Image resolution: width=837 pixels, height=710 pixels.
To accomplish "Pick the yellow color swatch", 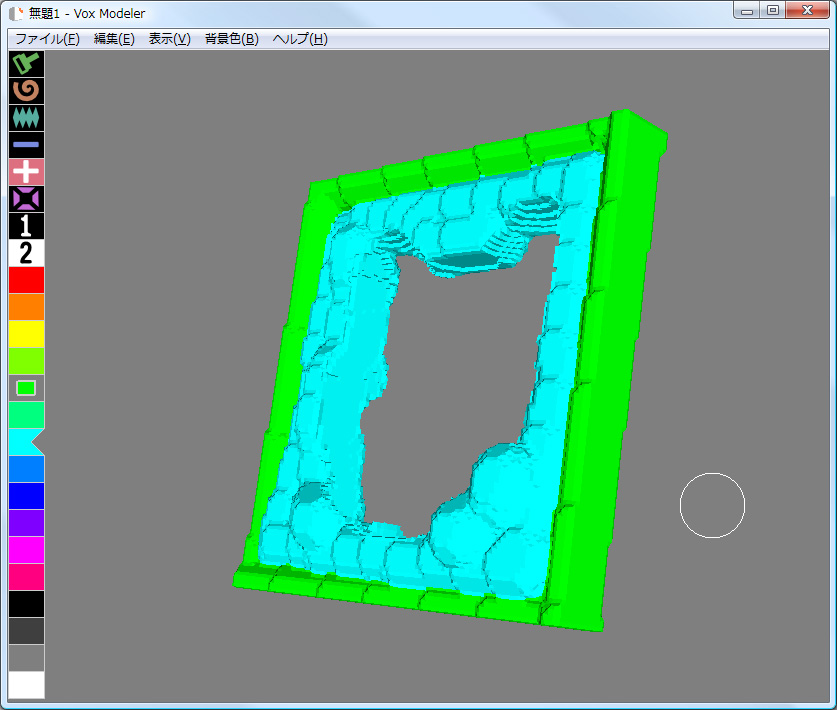I will coord(26,334).
